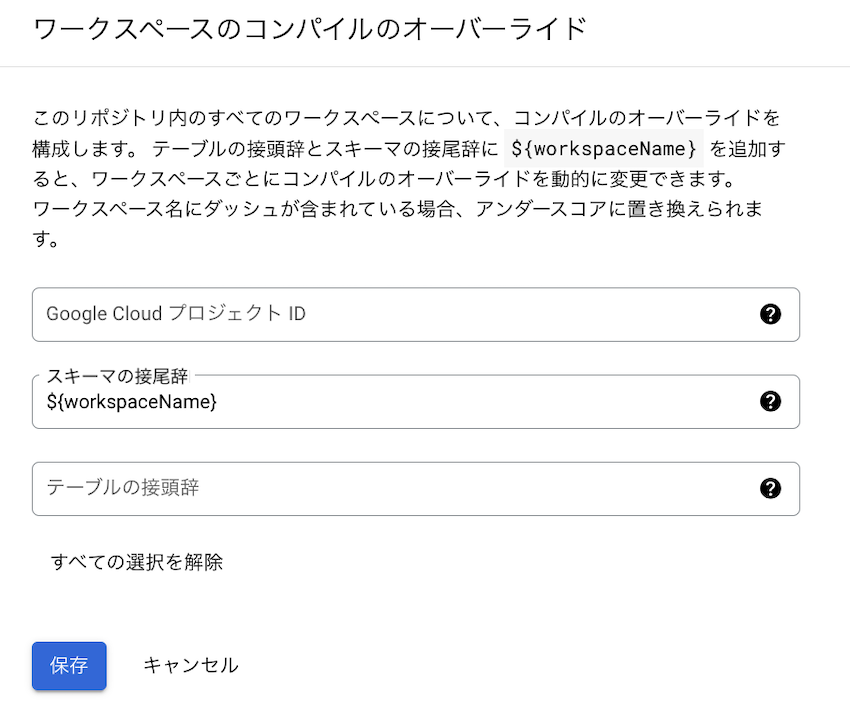Click the blue 保存 action at bottom left
The height and width of the screenshot is (716, 850).
68,665
